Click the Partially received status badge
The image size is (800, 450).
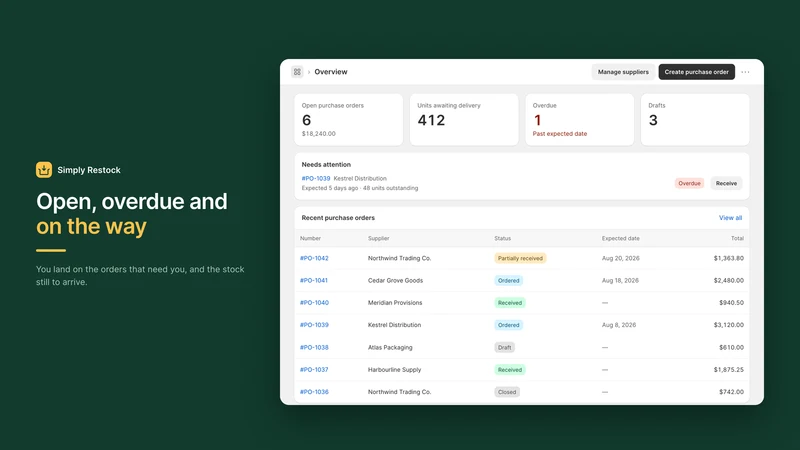point(520,258)
